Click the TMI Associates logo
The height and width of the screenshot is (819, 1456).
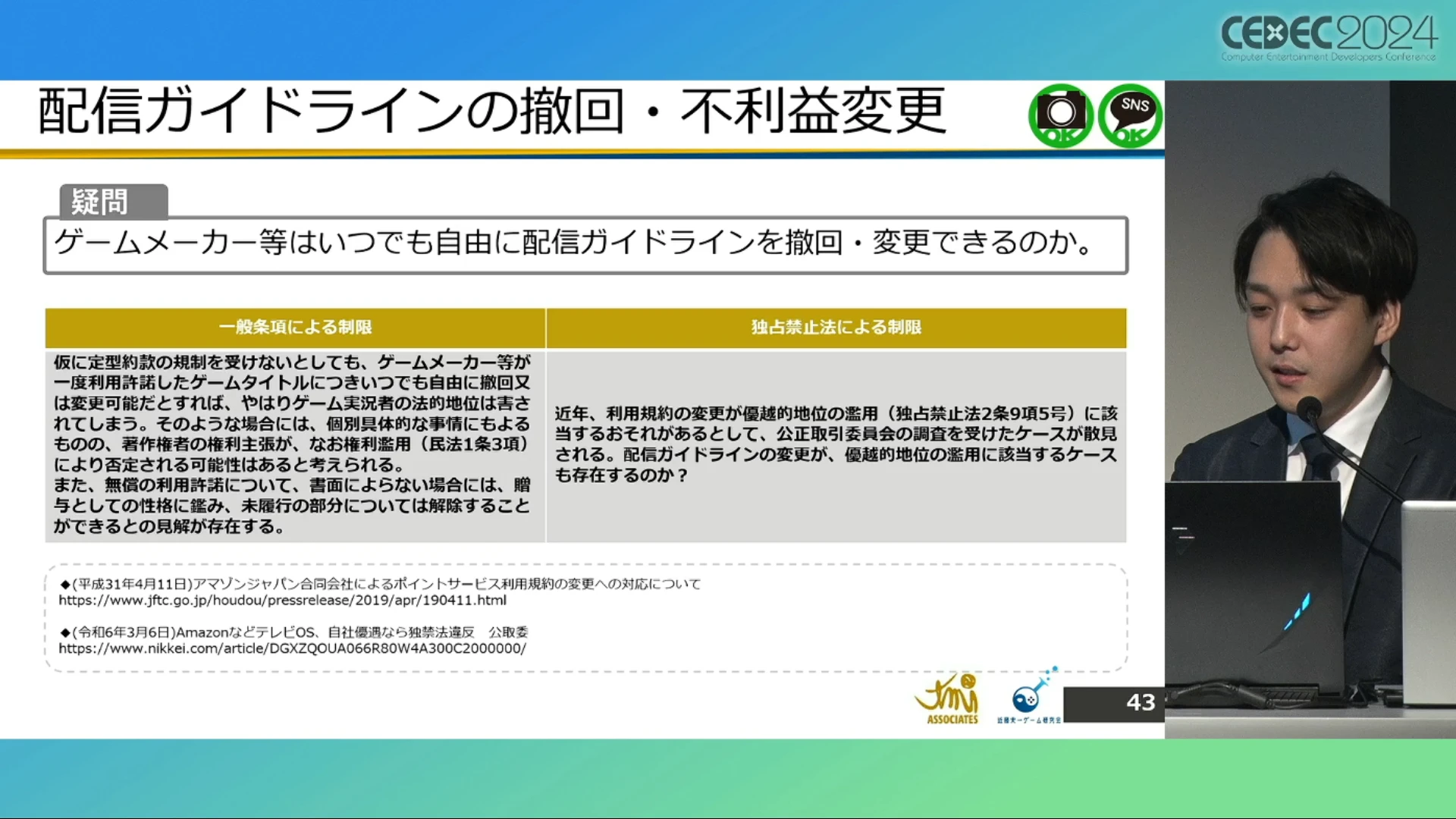(948, 699)
